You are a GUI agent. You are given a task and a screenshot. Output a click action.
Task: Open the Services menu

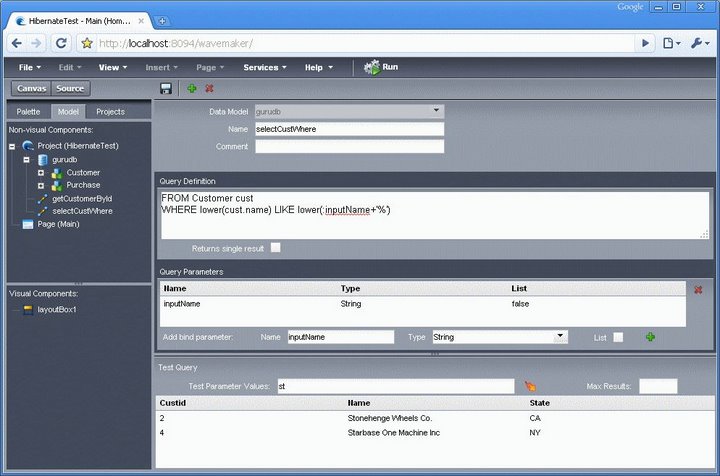click(x=265, y=67)
